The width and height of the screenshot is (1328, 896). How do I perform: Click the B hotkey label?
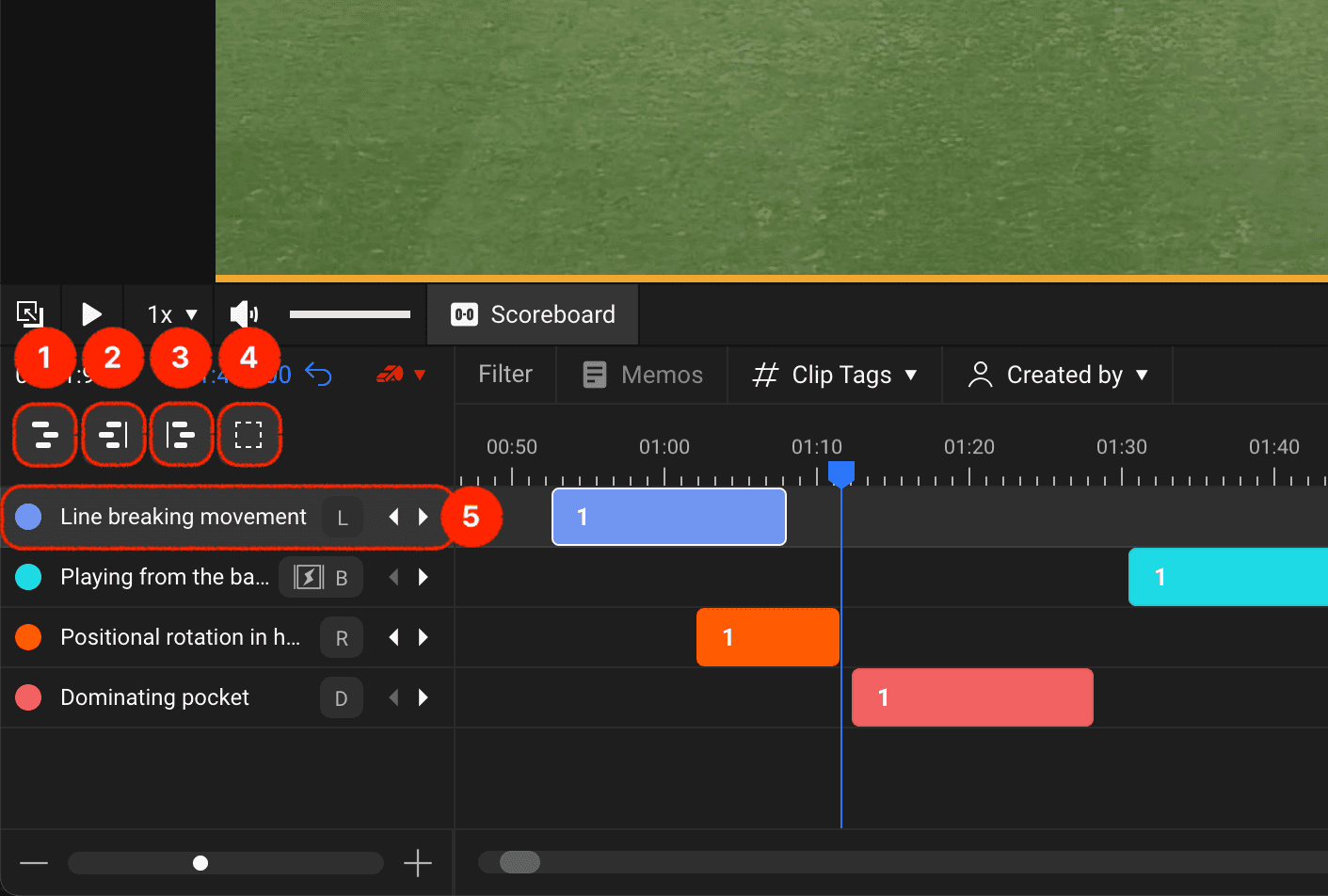342,578
